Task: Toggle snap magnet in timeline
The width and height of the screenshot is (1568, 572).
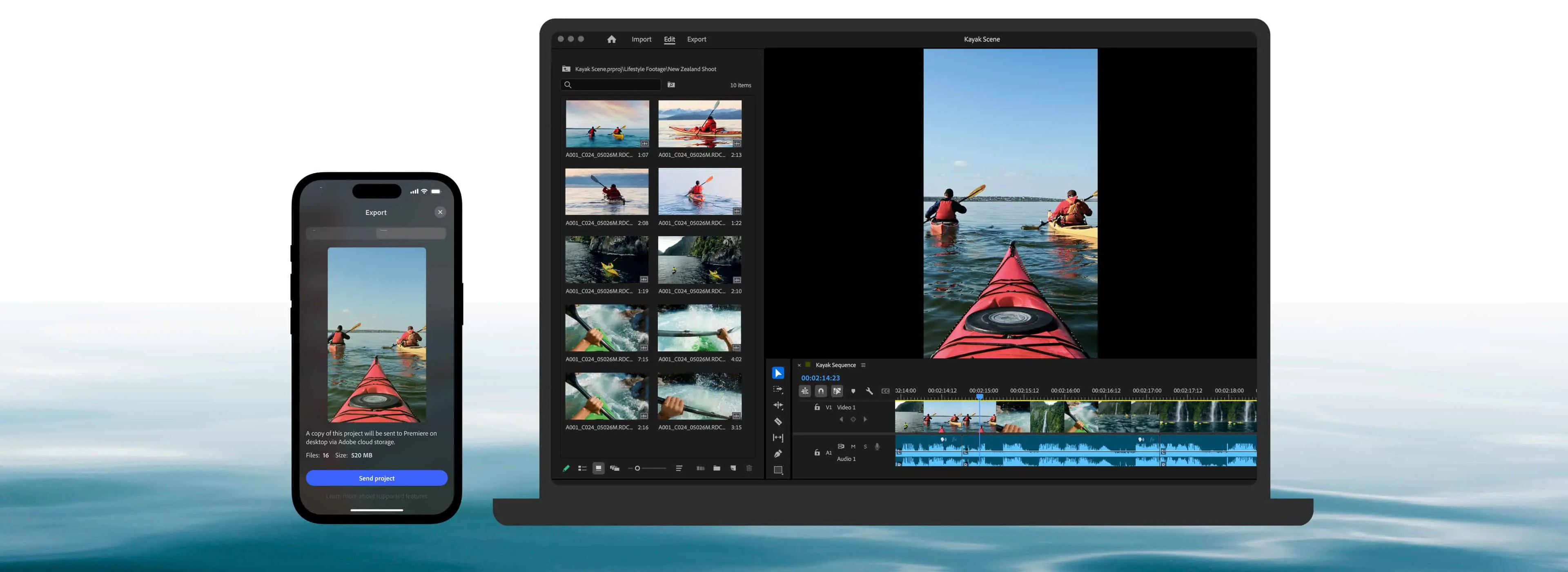Action: click(820, 391)
